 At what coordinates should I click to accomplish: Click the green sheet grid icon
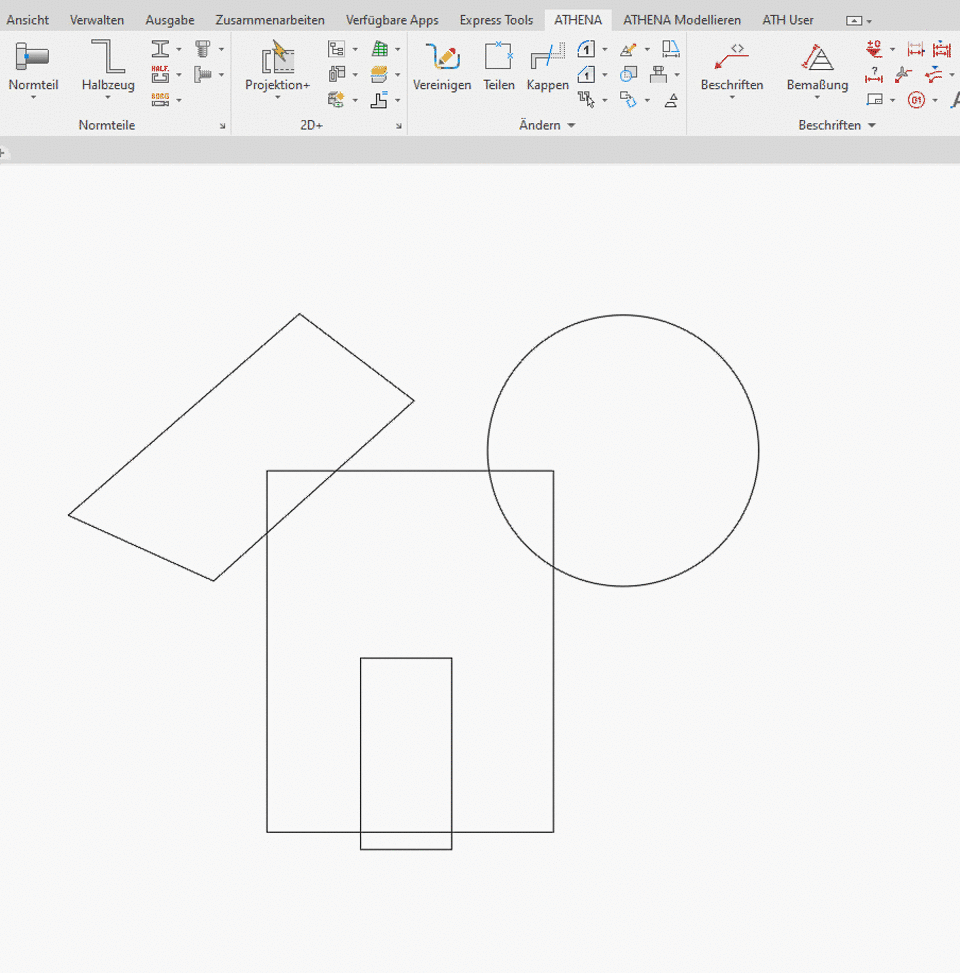click(x=380, y=49)
